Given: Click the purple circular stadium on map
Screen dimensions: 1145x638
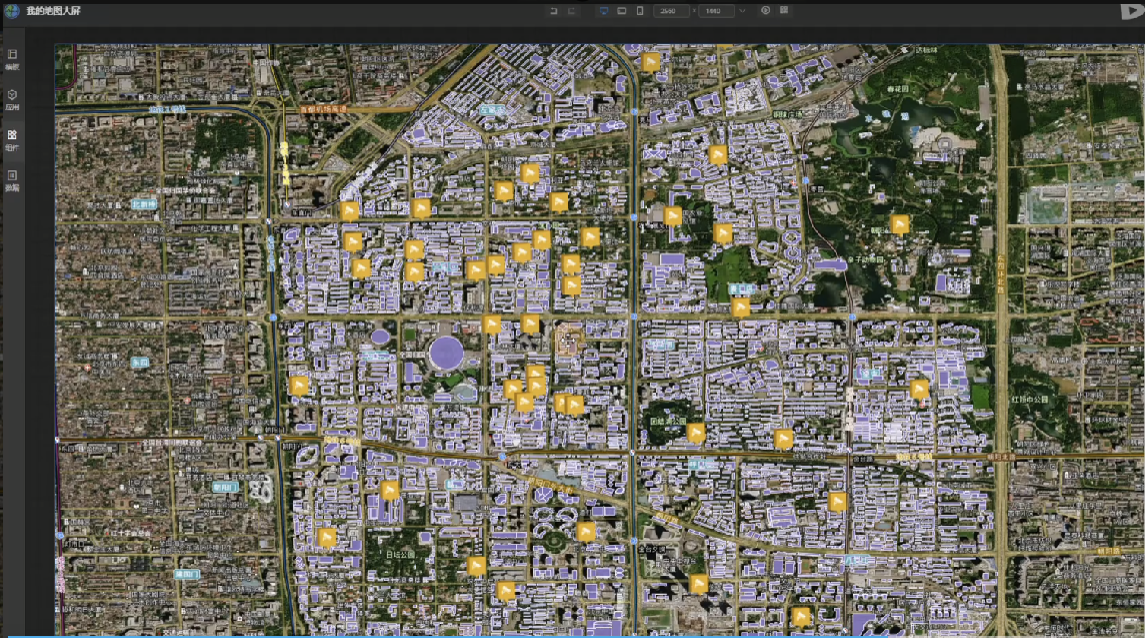Looking at the screenshot, I should coord(446,352).
